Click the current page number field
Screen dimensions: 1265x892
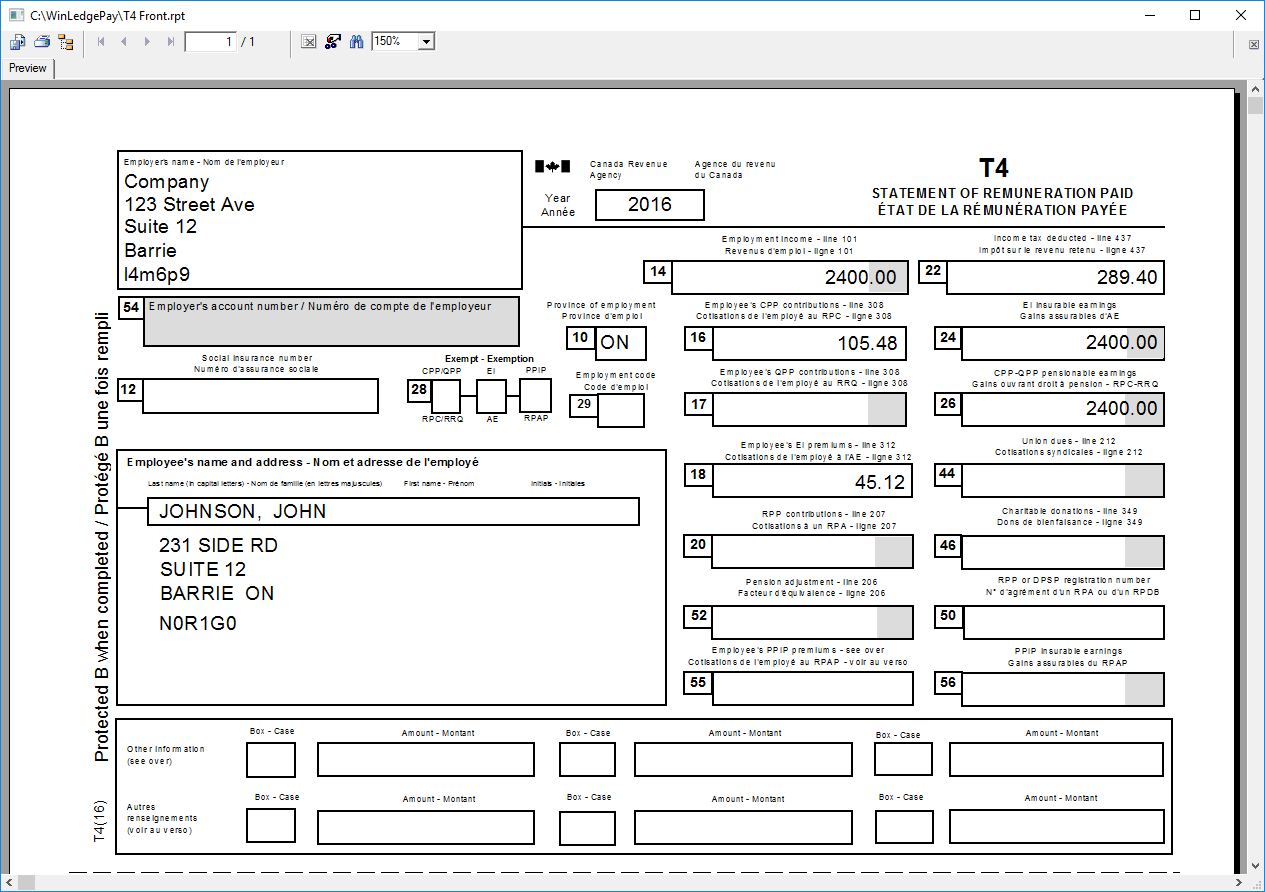210,42
